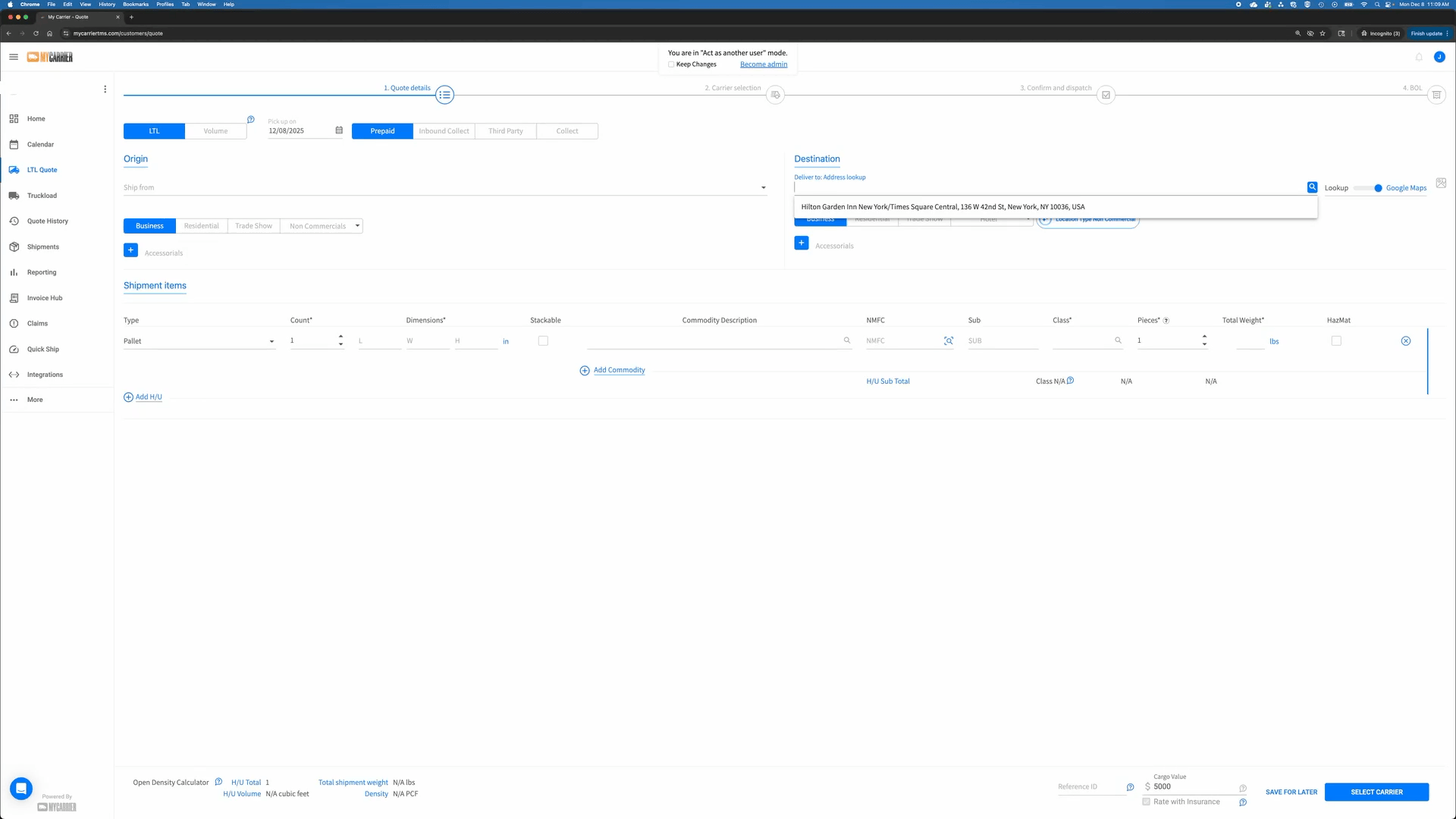Click the SELECT CARRIER button

1376,792
